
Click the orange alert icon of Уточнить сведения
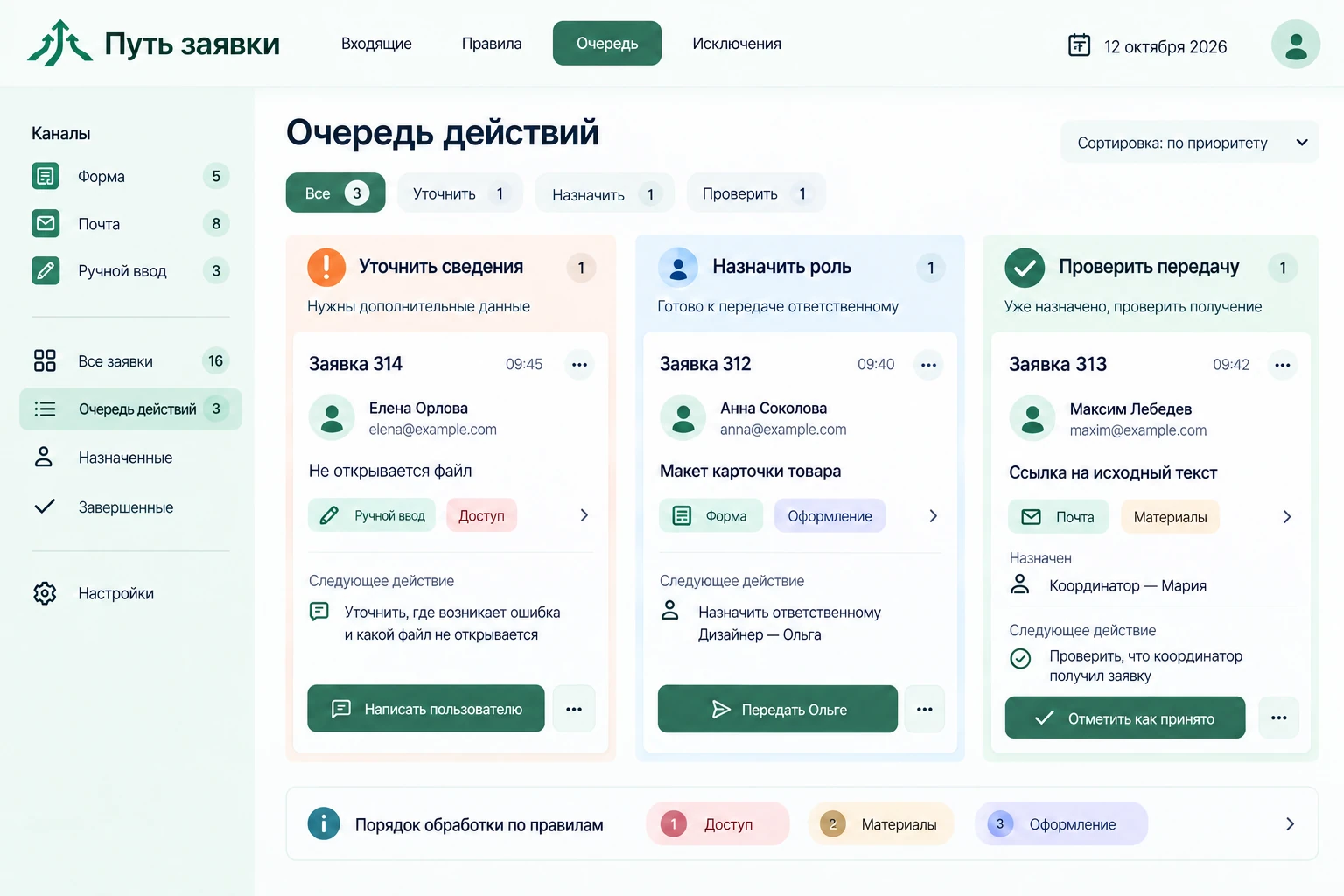click(x=326, y=267)
